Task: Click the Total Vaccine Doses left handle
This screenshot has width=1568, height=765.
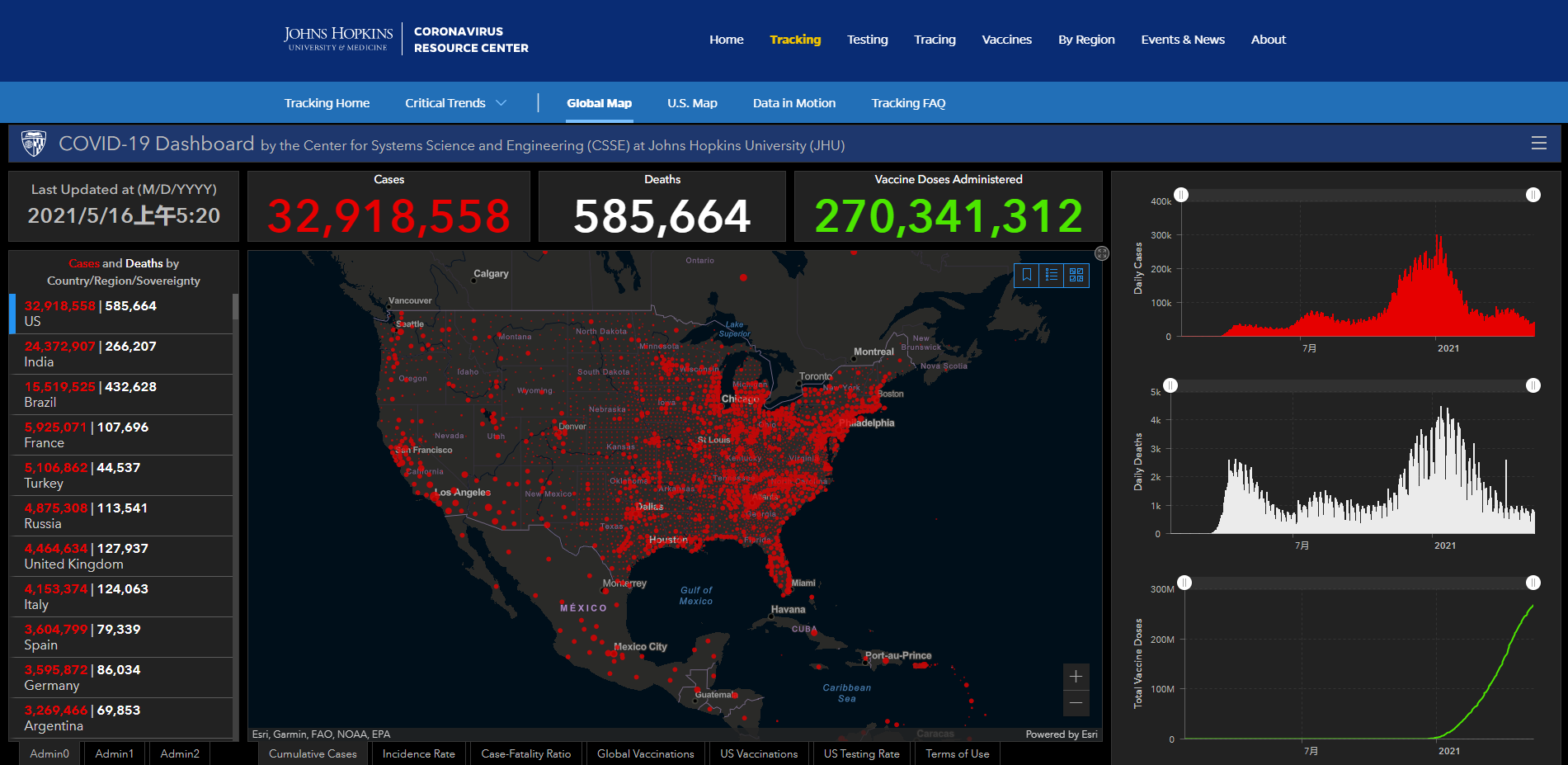Action: (1184, 583)
